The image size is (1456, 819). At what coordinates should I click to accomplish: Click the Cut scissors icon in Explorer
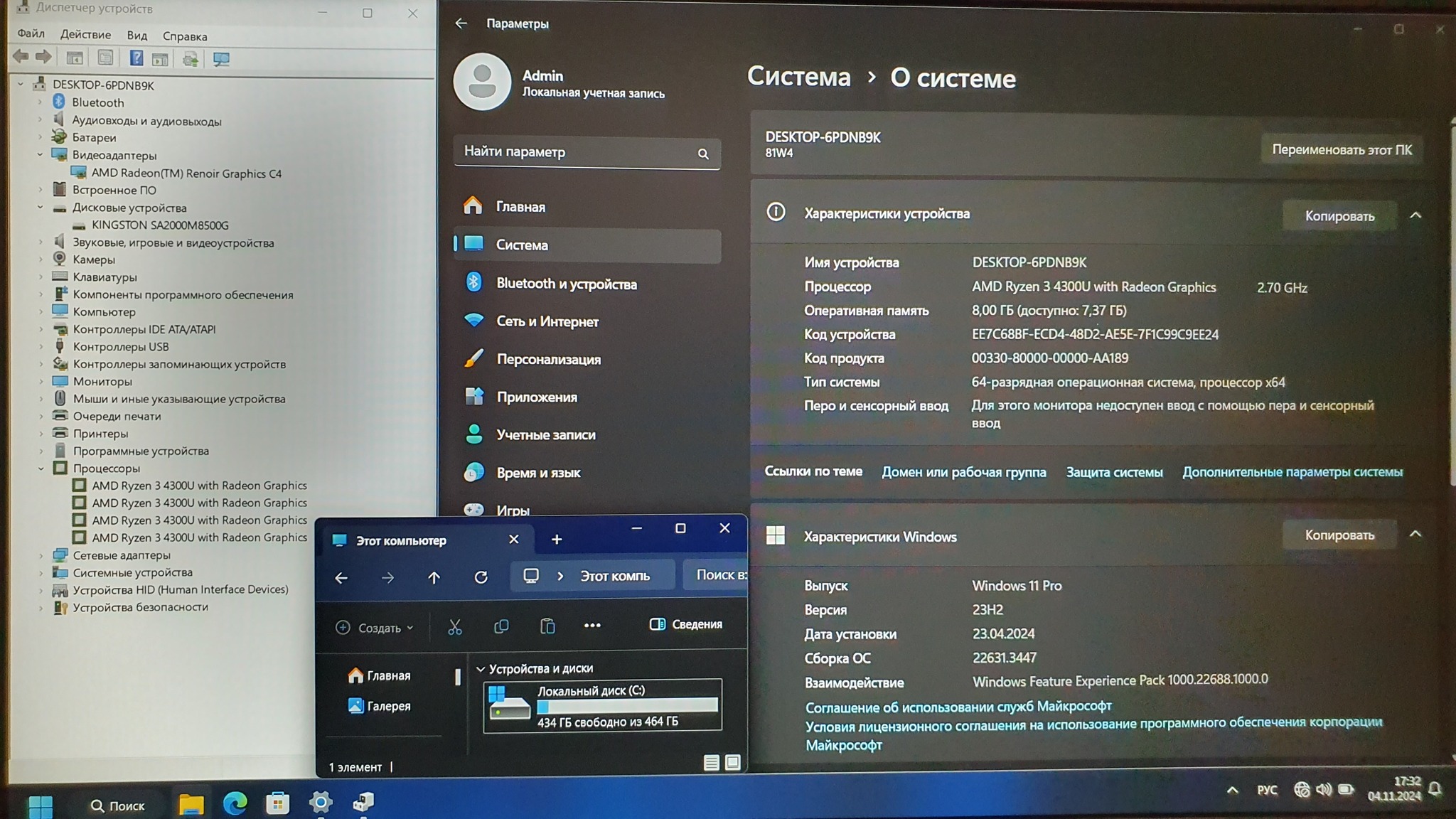point(454,626)
